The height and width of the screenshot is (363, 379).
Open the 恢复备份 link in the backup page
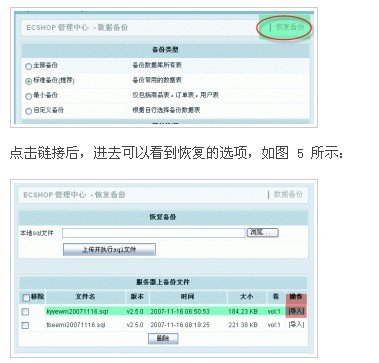click(290, 27)
